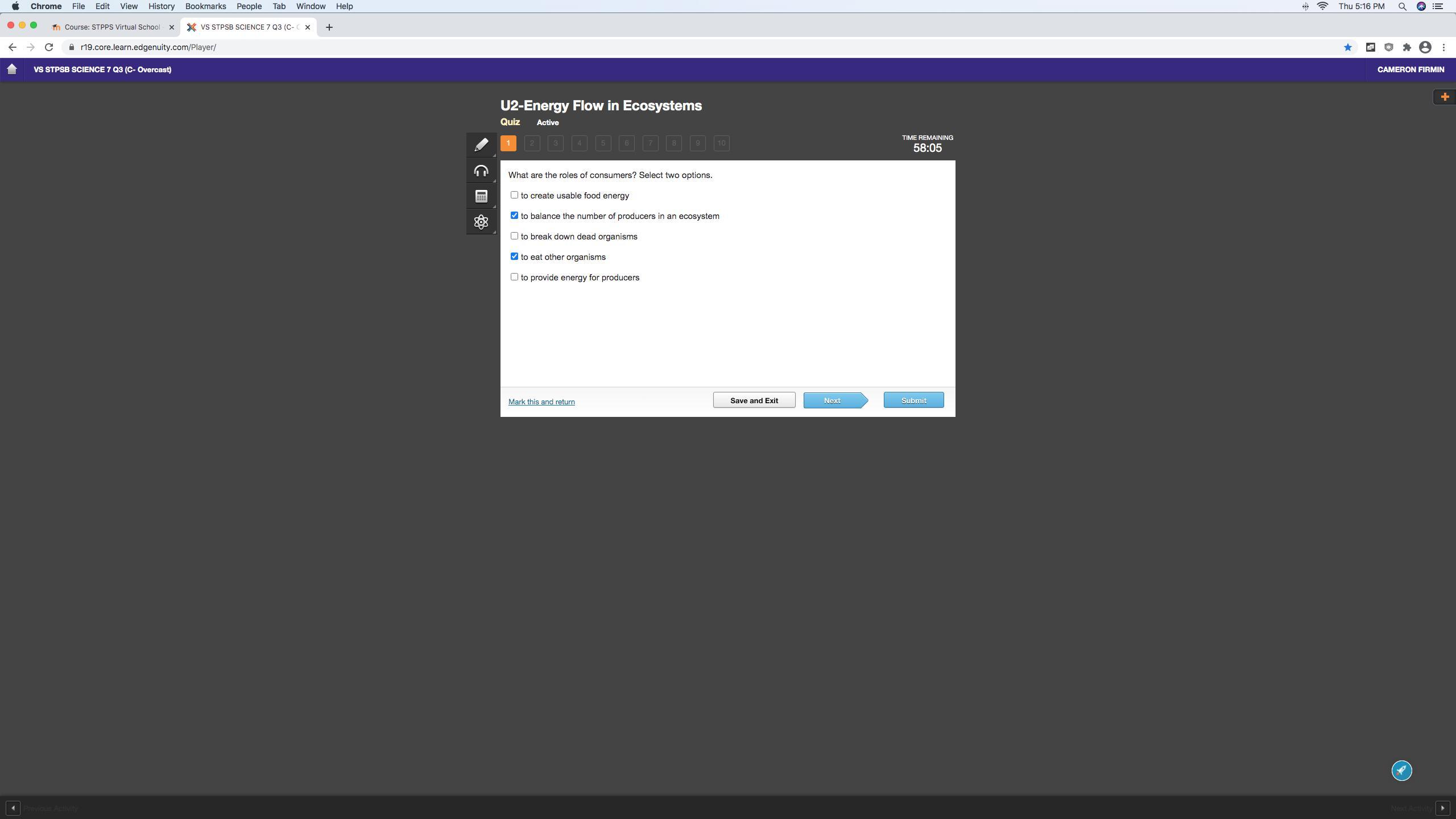
Task: Click the Next button
Action: point(833,400)
